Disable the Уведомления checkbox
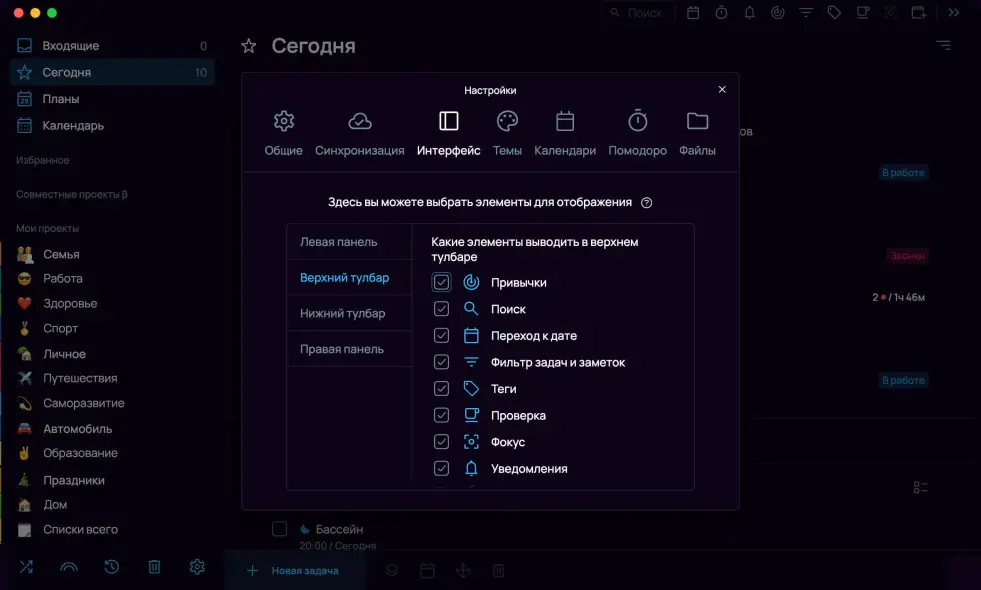 point(442,468)
